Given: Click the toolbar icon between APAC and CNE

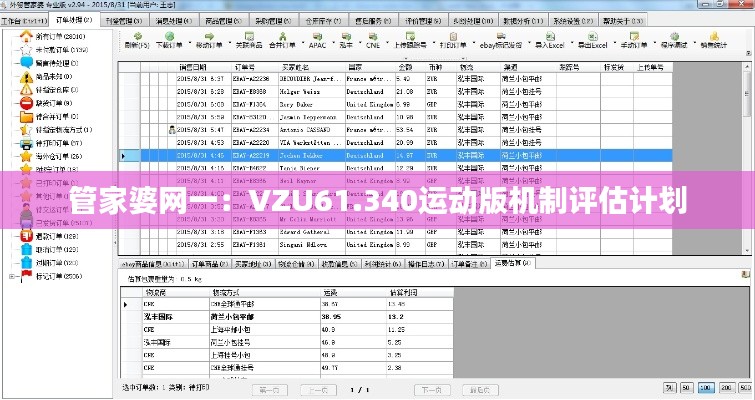Looking at the screenshot, I should (346, 36).
